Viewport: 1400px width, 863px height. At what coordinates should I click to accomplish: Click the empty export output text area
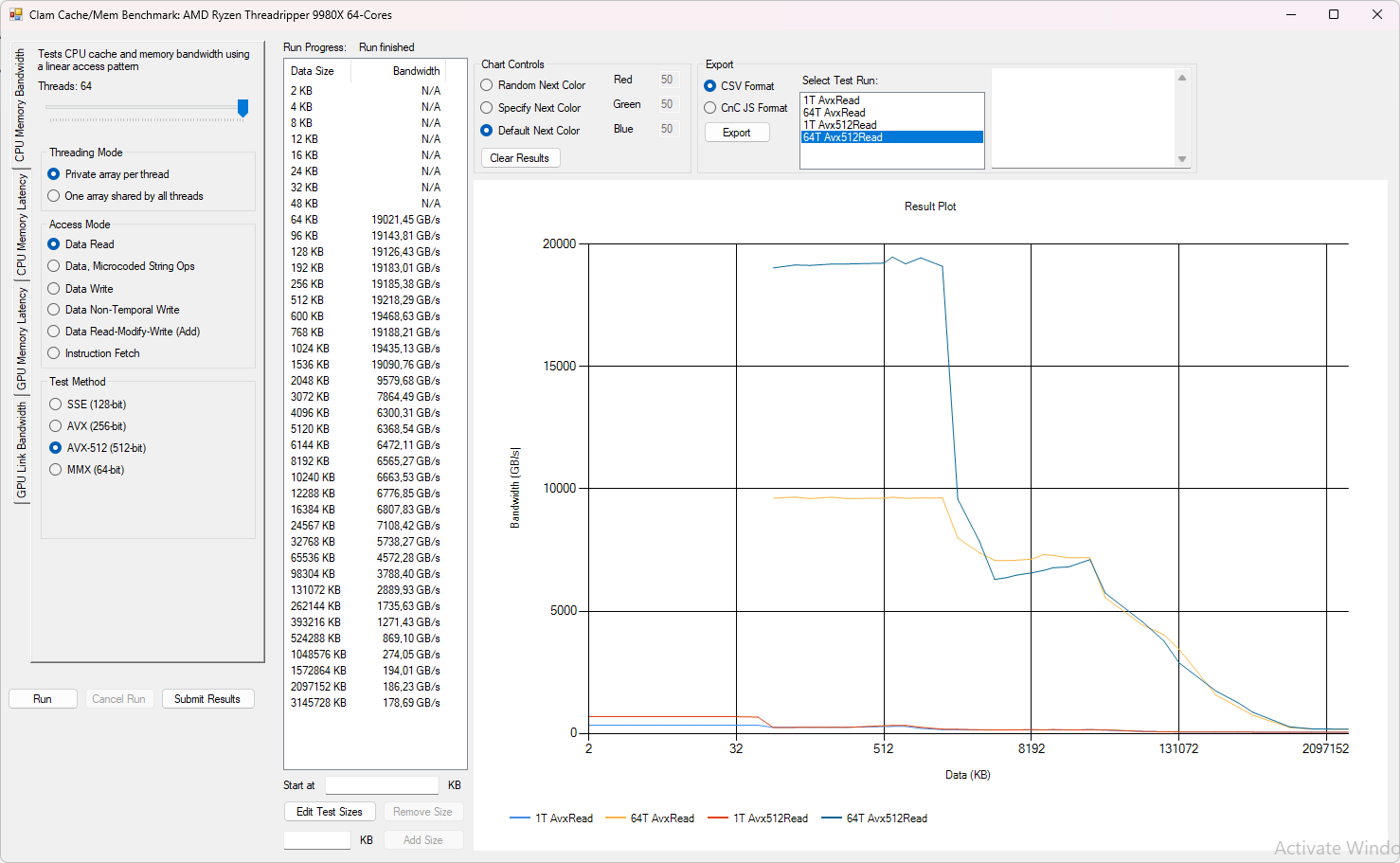click(1084, 118)
